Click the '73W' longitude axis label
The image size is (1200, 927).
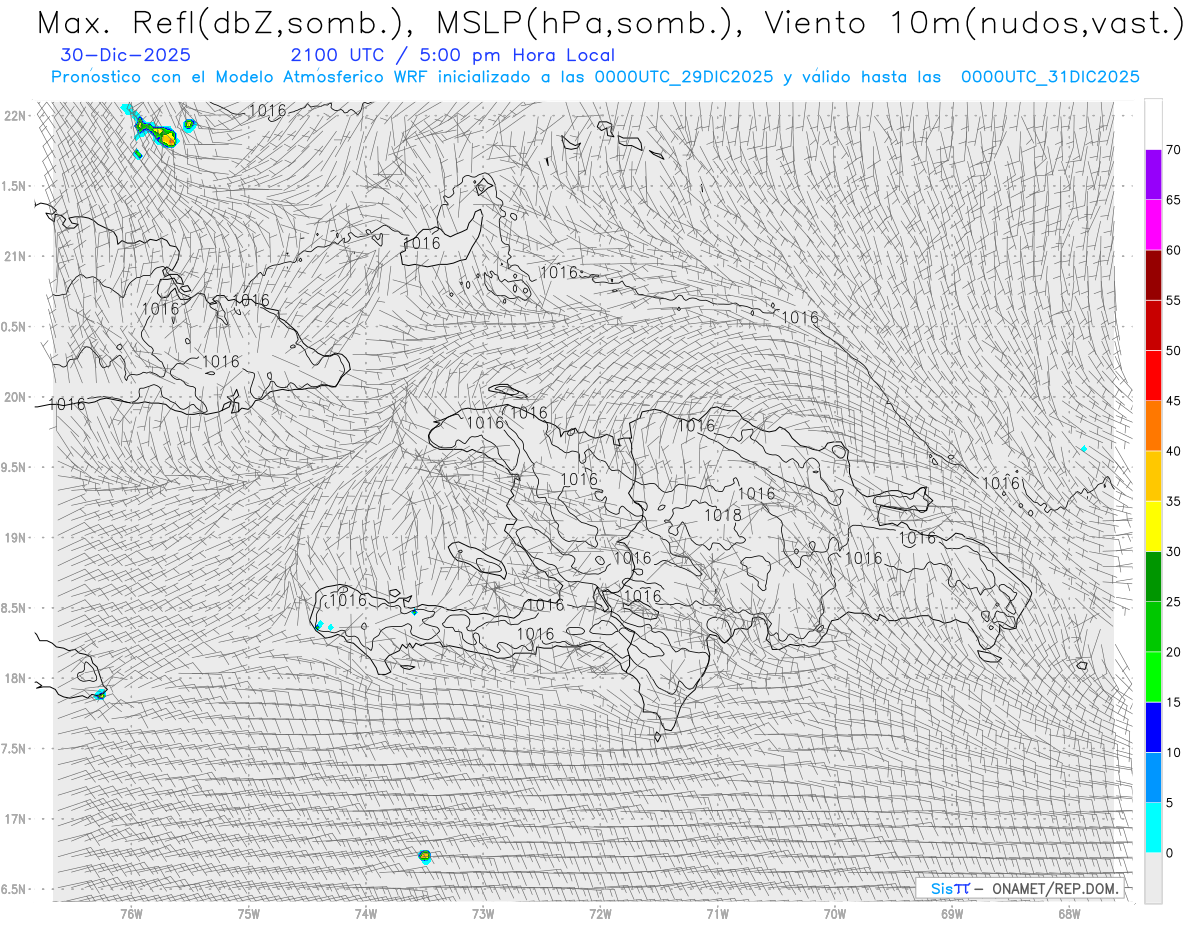pos(483,913)
